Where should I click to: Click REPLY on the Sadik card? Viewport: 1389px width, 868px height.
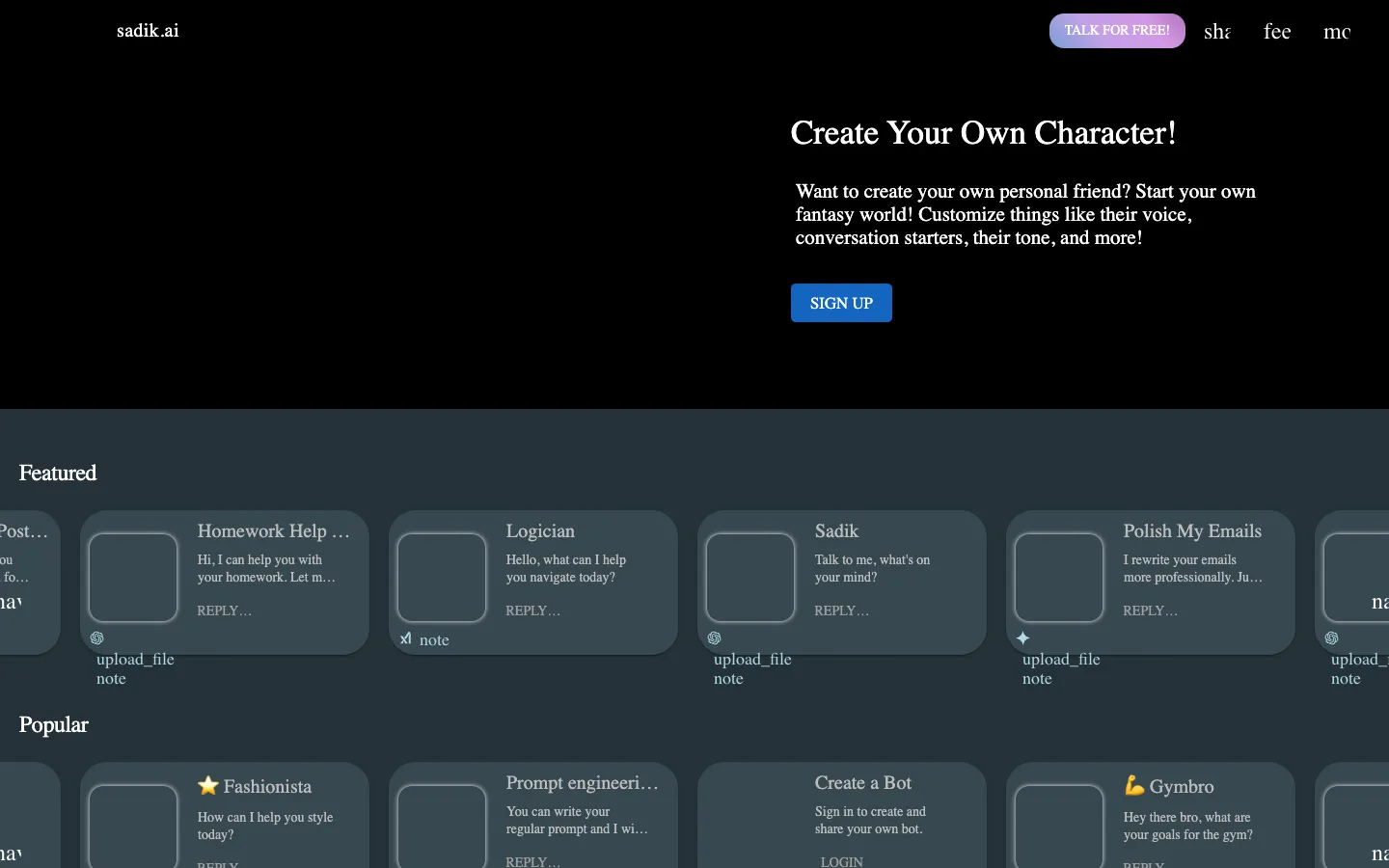tap(841, 610)
